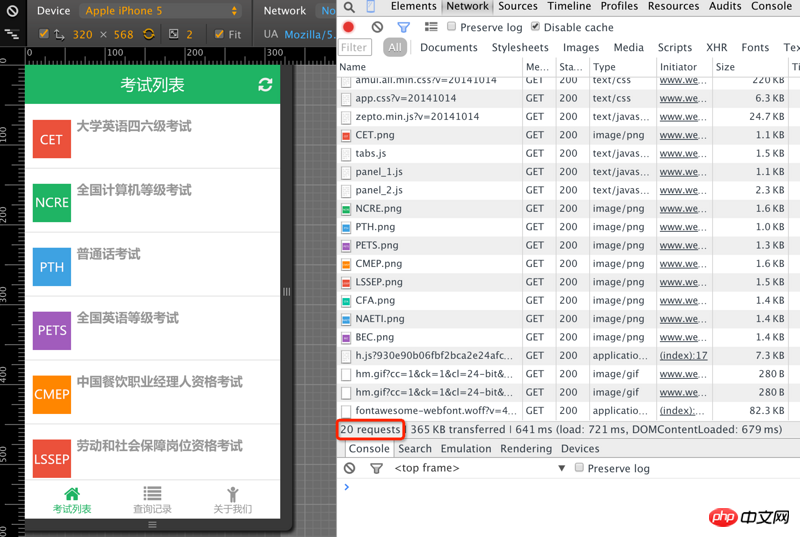Image resolution: width=800 pixels, height=537 pixels.
Task: Click the emulation drawer toggle icon under reset
Action: (12, 34)
